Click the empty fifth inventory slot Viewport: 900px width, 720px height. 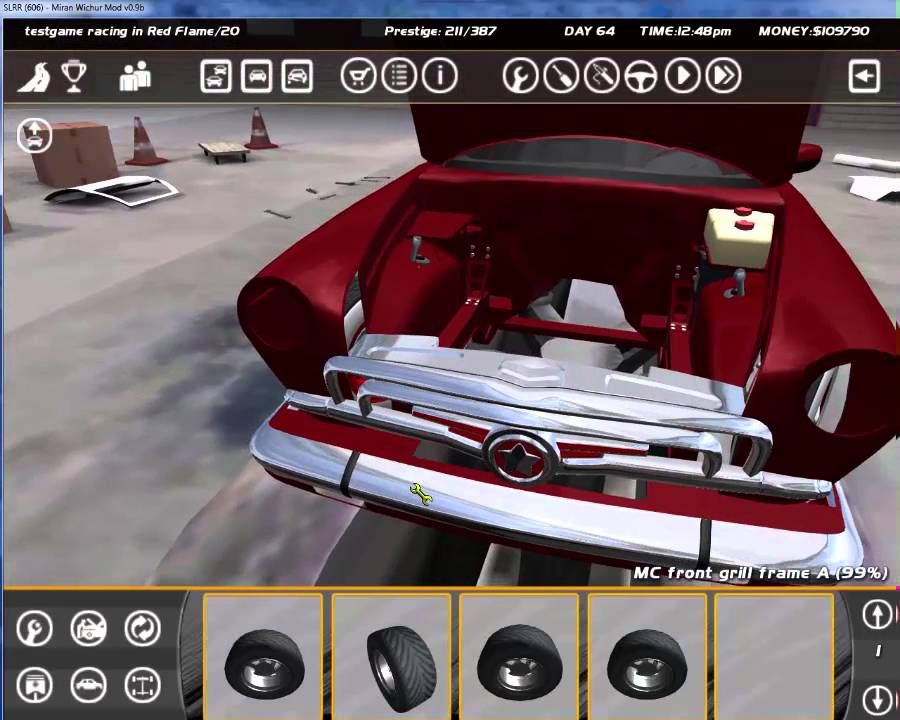[x=774, y=657]
